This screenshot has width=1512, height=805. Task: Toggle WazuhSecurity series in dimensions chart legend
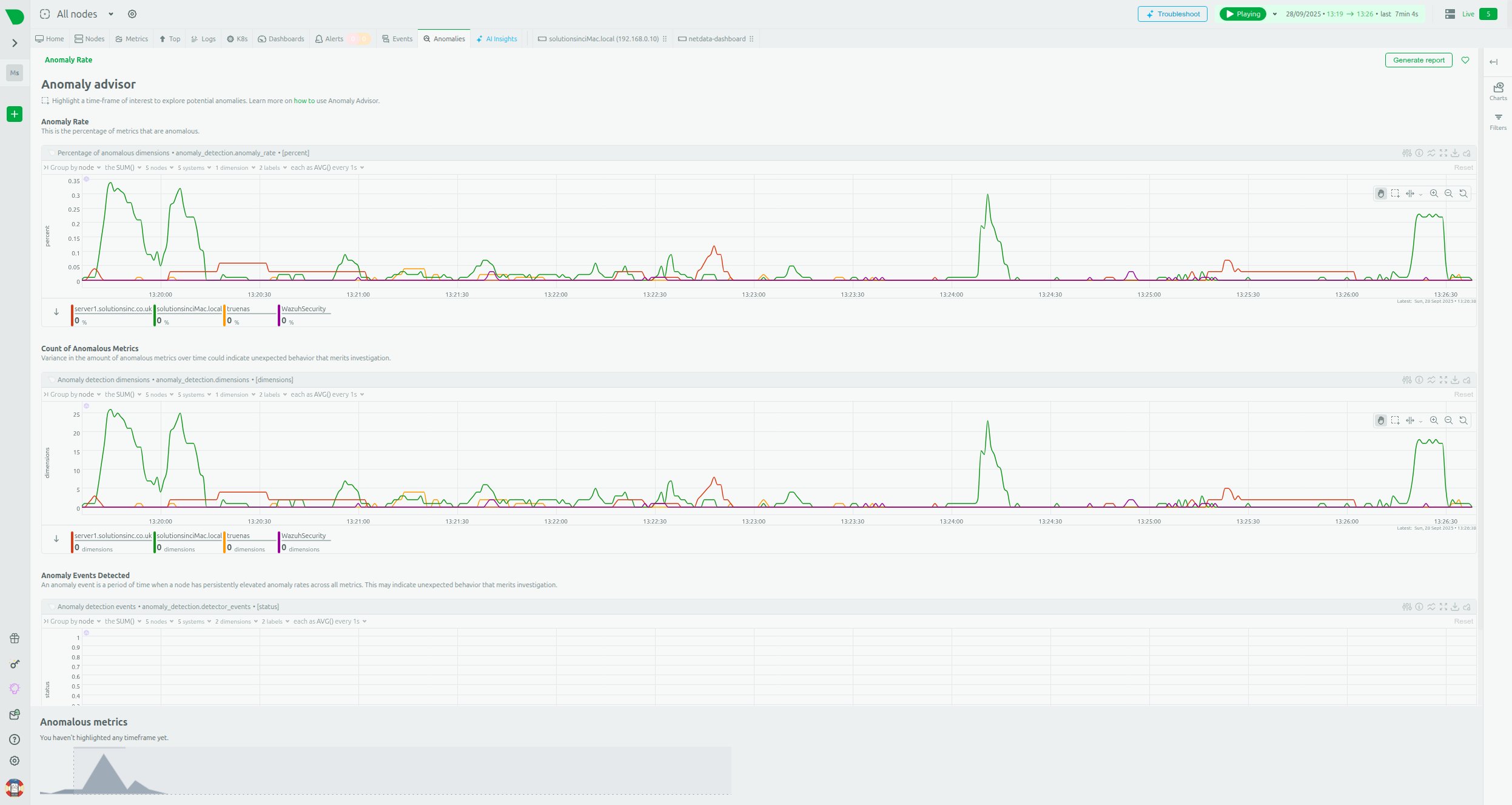303,536
